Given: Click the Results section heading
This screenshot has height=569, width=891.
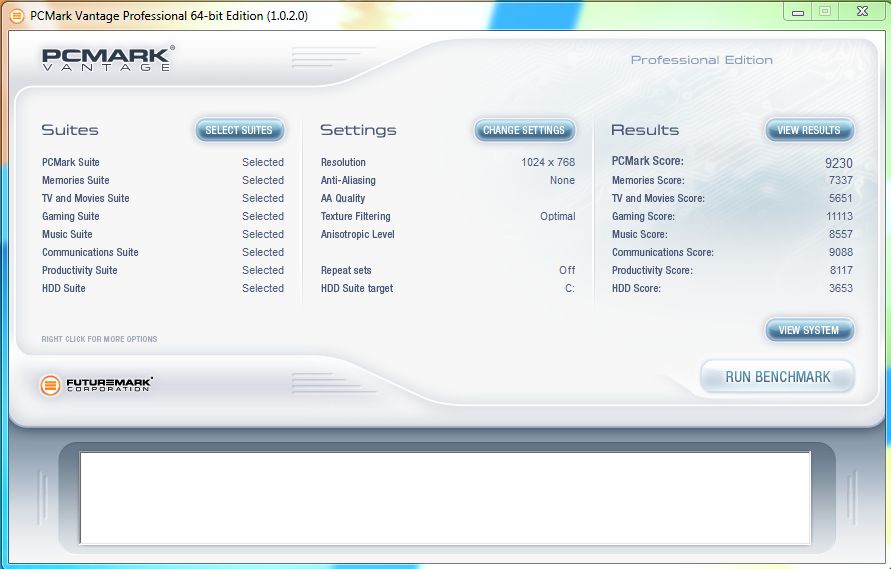Looking at the screenshot, I should coord(645,130).
